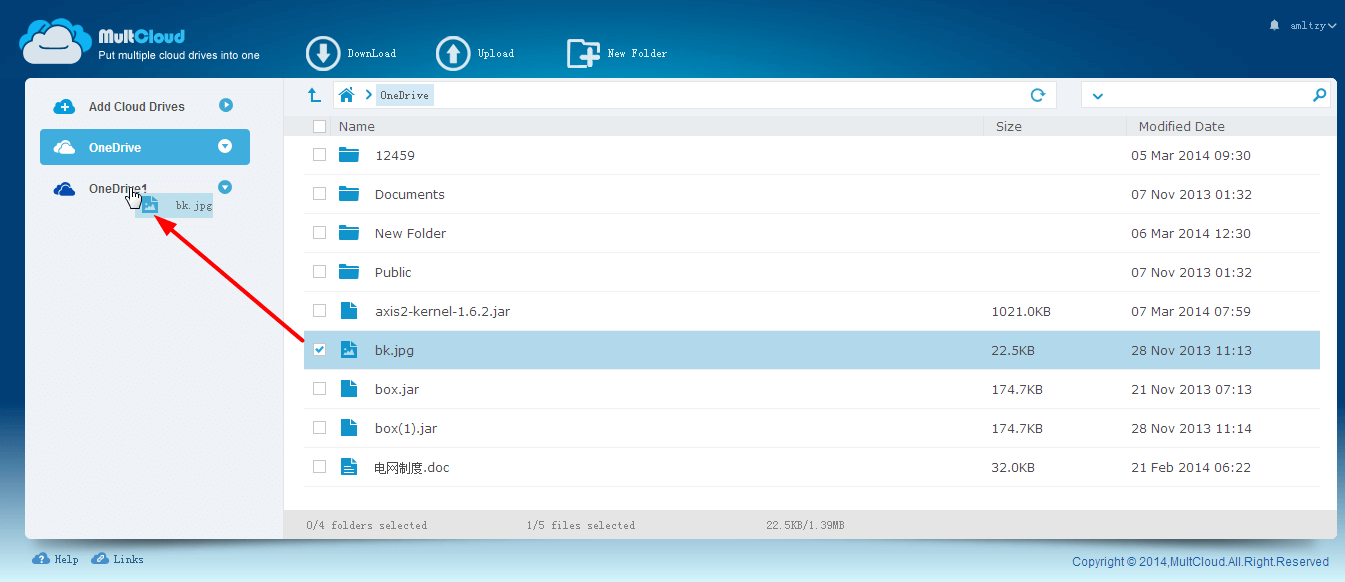This screenshot has width=1345, height=582.
Task: Click the DownLoad arrow icon
Action: [x=323, y=54]
